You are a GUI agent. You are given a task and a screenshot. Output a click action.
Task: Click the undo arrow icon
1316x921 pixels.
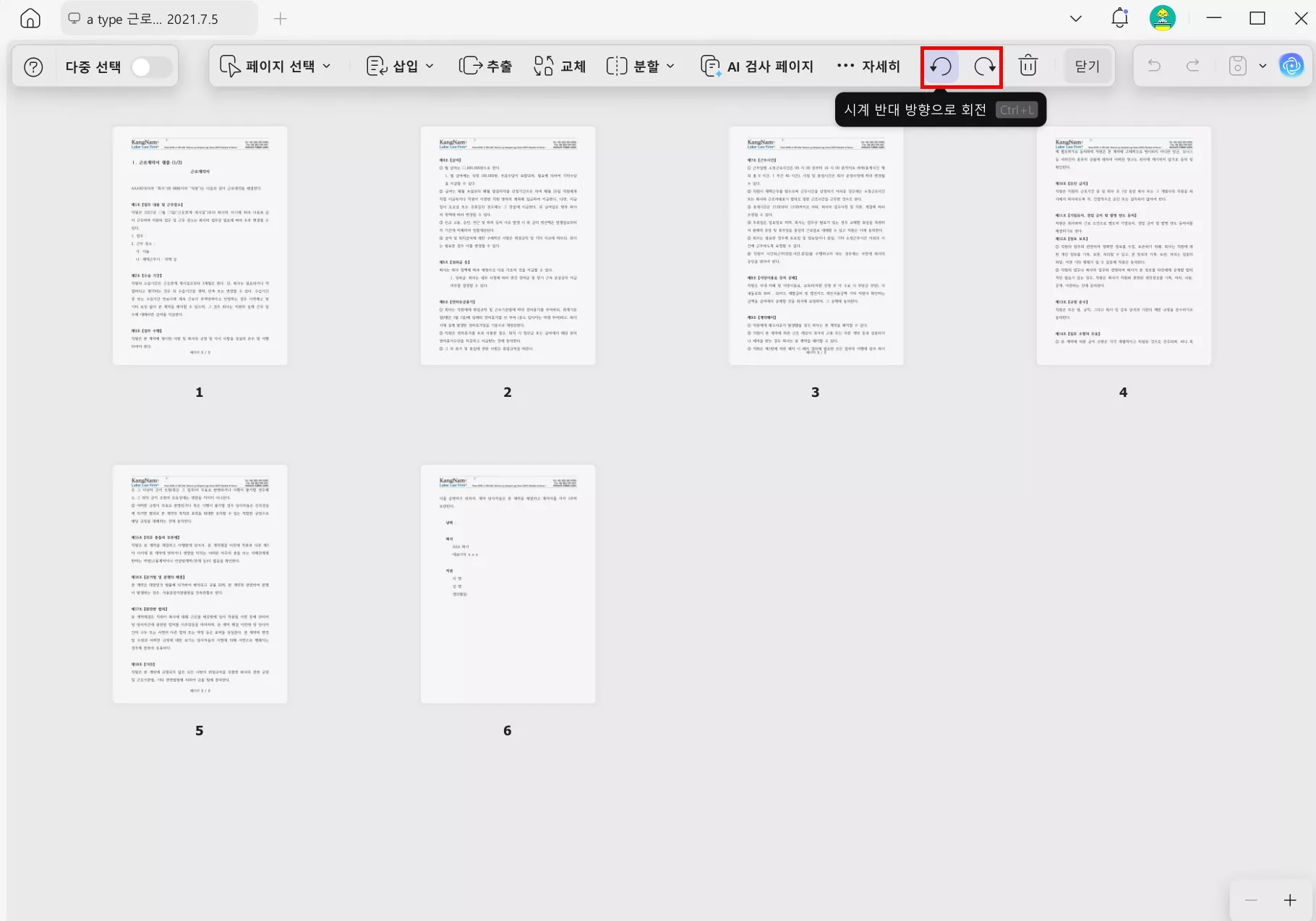point(1154,66)
